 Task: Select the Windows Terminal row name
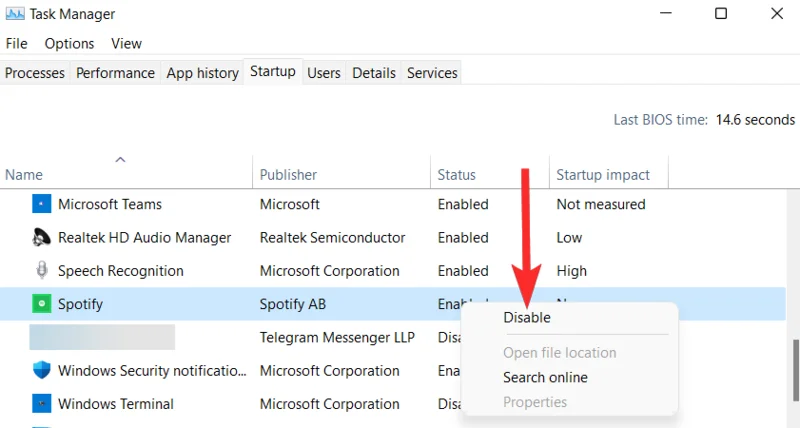(116, 404)
